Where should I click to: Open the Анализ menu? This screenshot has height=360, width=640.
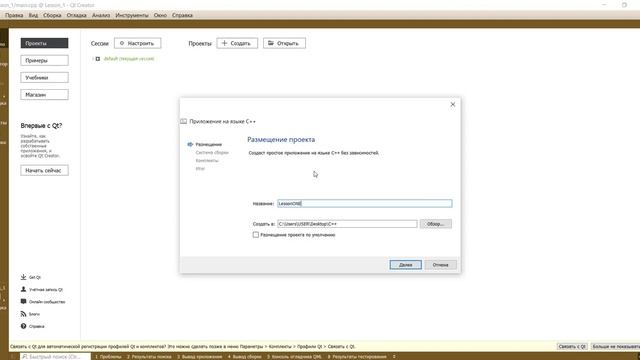click(x=101, y=15)
